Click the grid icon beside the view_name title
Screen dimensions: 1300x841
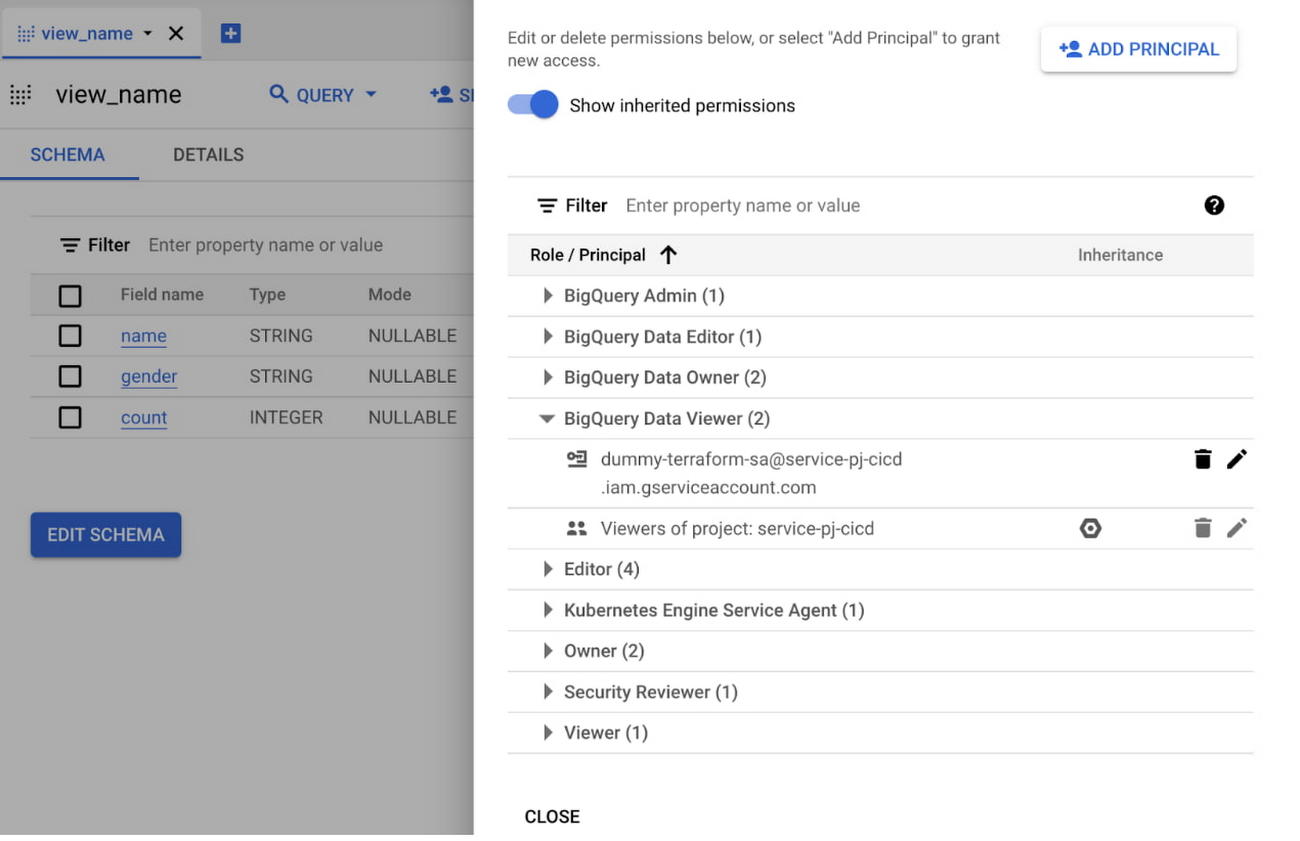[x=21, y=95]
